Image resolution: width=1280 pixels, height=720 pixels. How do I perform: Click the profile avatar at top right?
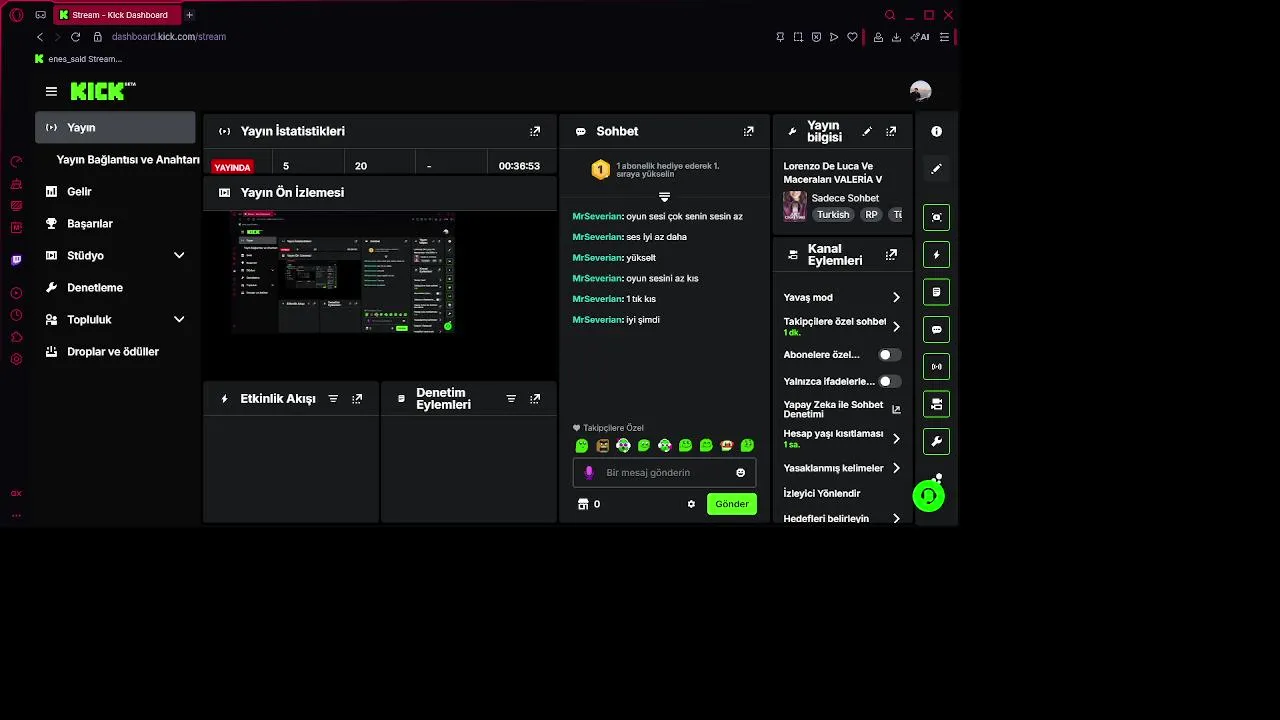click(x=920, y=91)
